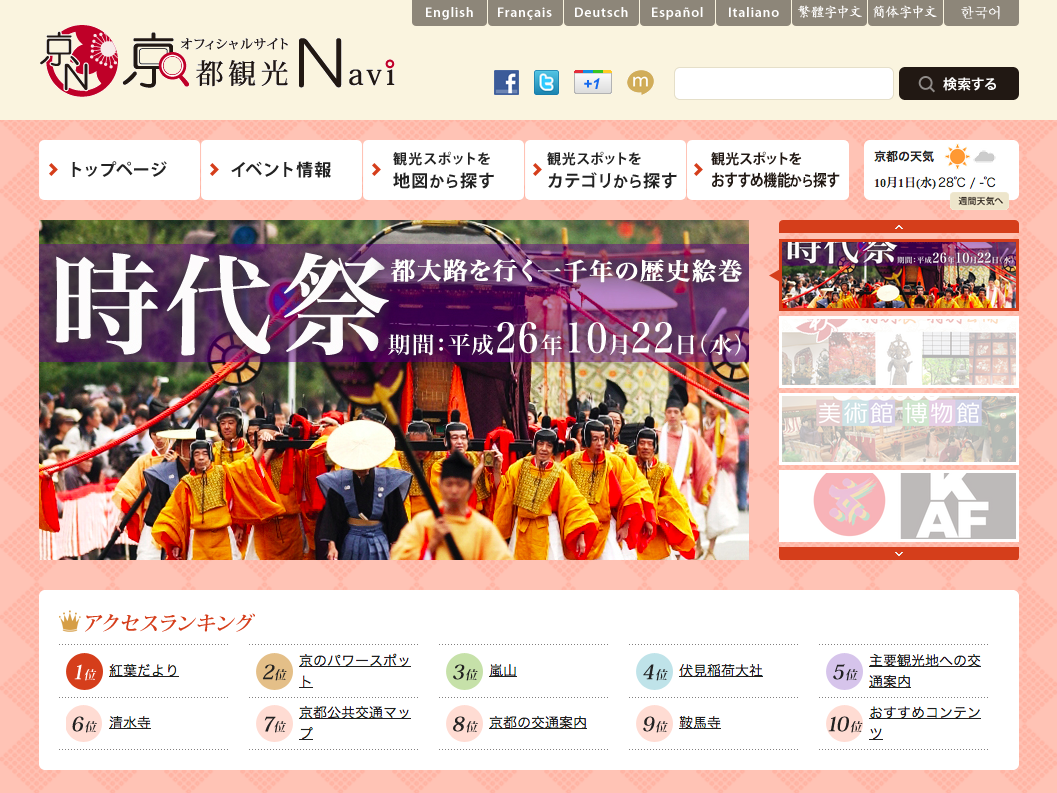The width and height of the screenshot is (1057, 793).
Task: Open the 鞍馬寺 ranking link
Action: tap(700, 722)
